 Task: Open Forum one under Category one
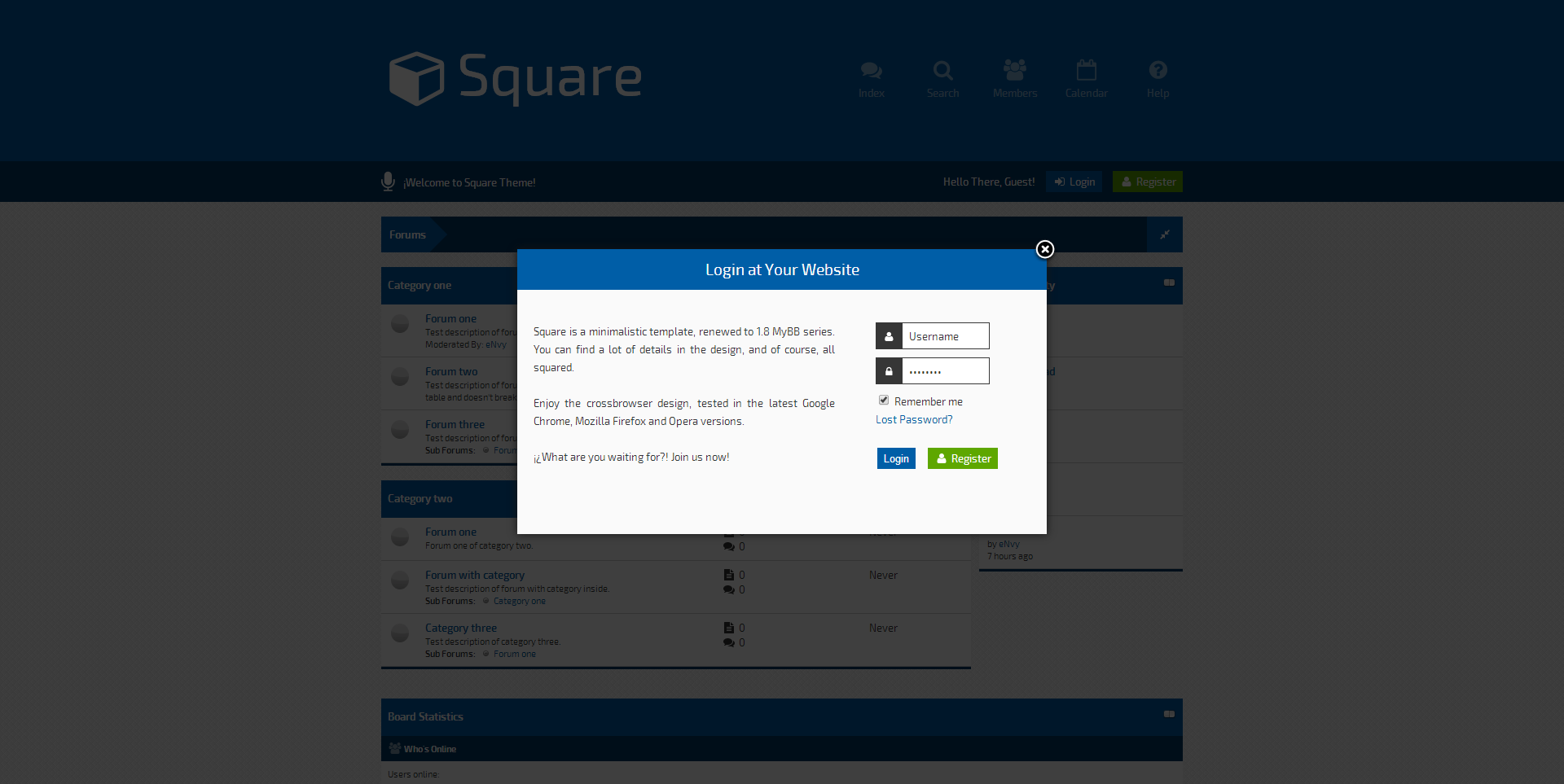pyautogui.click(x=450, y=318)
